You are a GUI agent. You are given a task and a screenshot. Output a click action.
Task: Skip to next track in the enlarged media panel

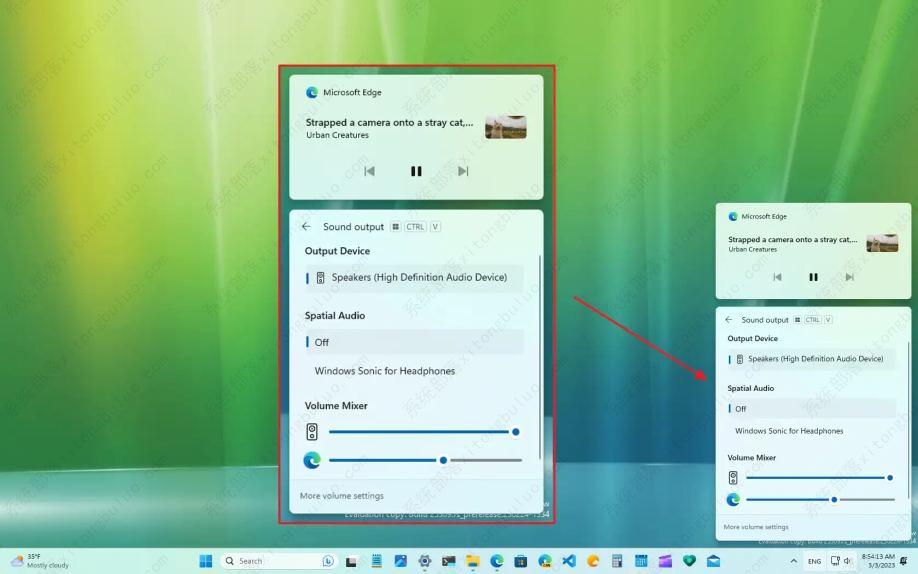(463, 171)
